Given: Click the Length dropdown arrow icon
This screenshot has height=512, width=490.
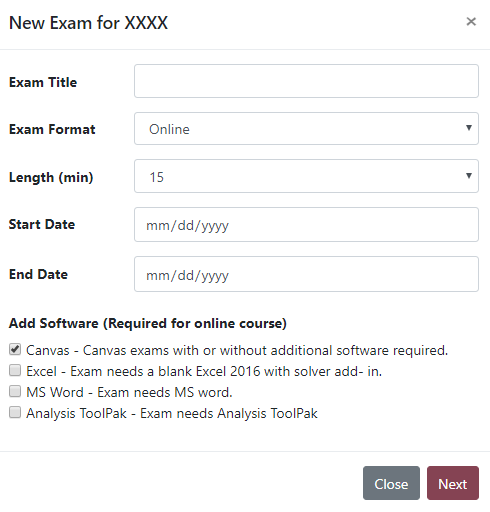Looking at the screenshot, I should point(469,176).
